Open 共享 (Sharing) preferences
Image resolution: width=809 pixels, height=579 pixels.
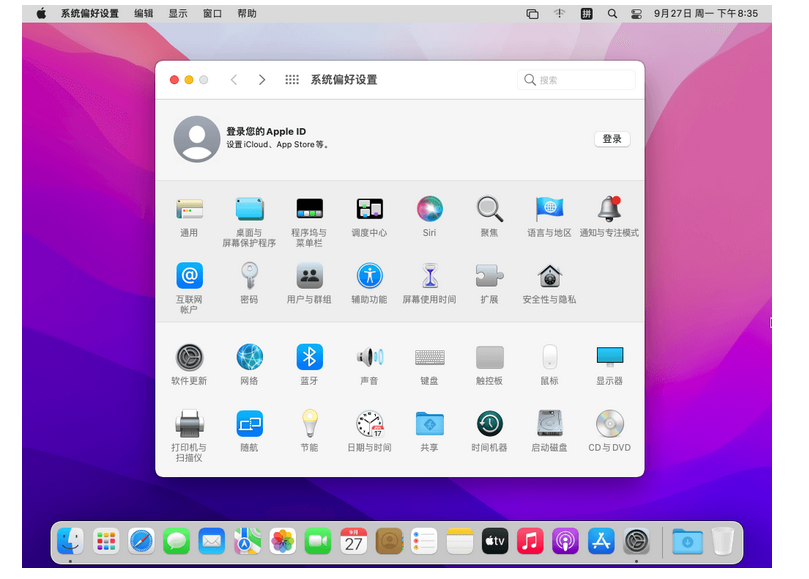coord(430,424)
